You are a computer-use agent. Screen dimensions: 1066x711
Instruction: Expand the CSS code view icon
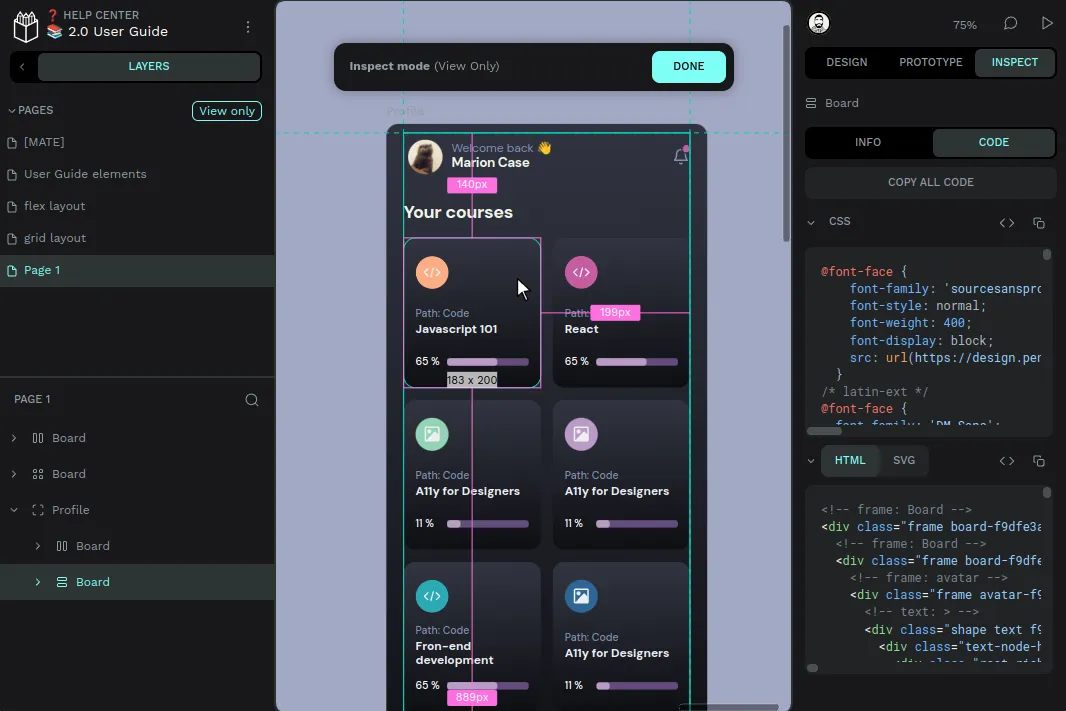tap(1007, 223)
